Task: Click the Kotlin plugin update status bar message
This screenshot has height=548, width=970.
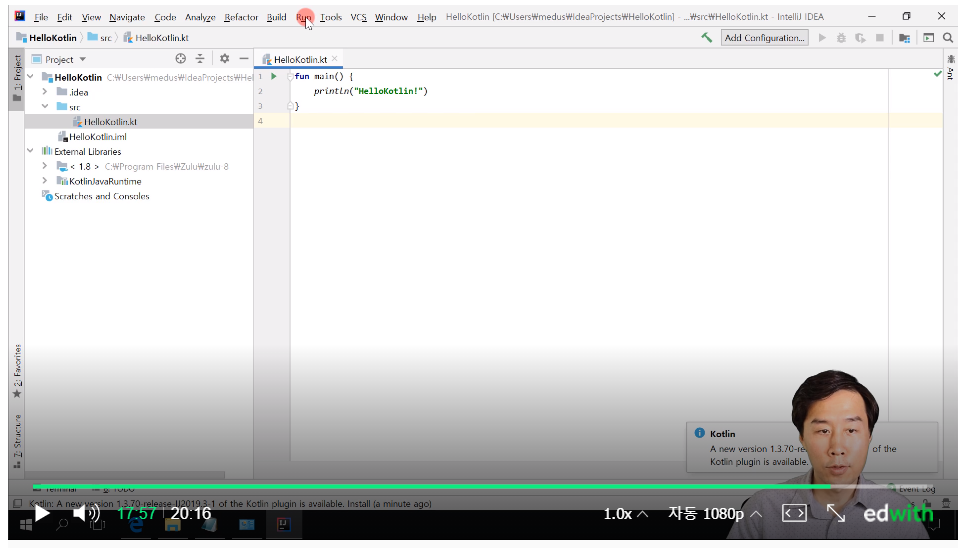Action: tap(230, 504)
